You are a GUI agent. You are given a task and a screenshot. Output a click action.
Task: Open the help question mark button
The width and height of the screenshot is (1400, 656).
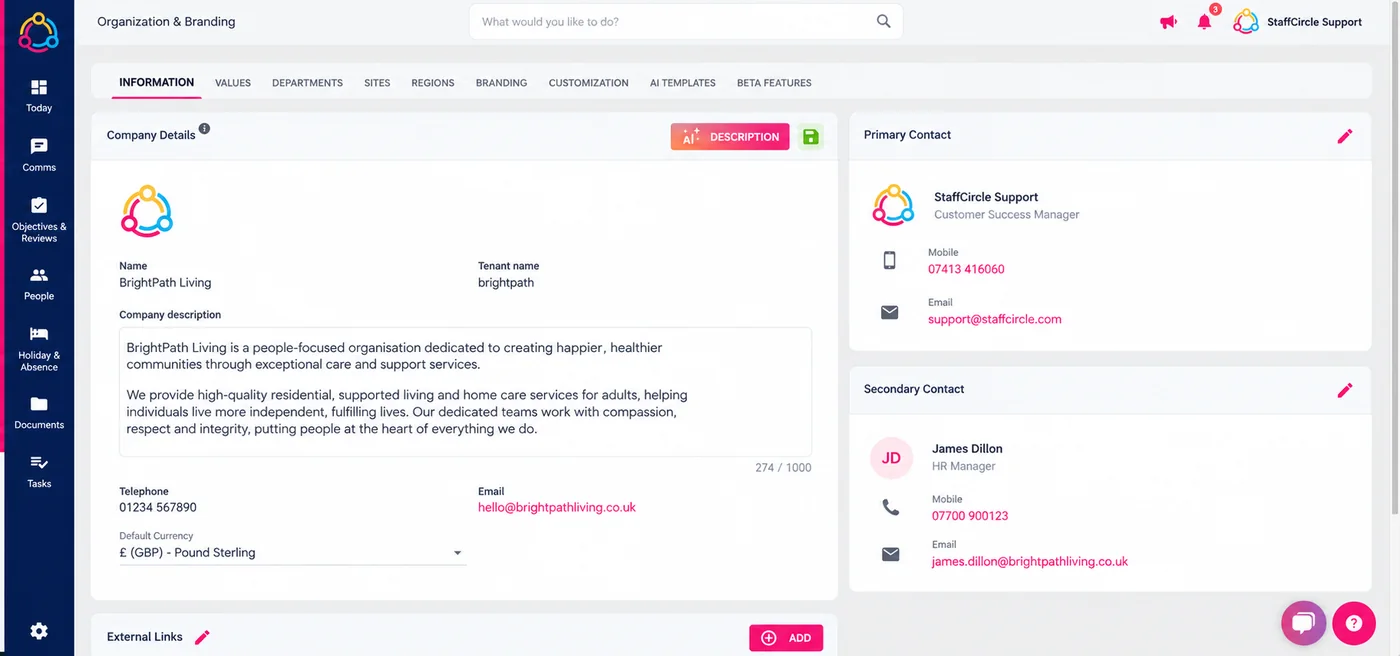[1353, 623]
